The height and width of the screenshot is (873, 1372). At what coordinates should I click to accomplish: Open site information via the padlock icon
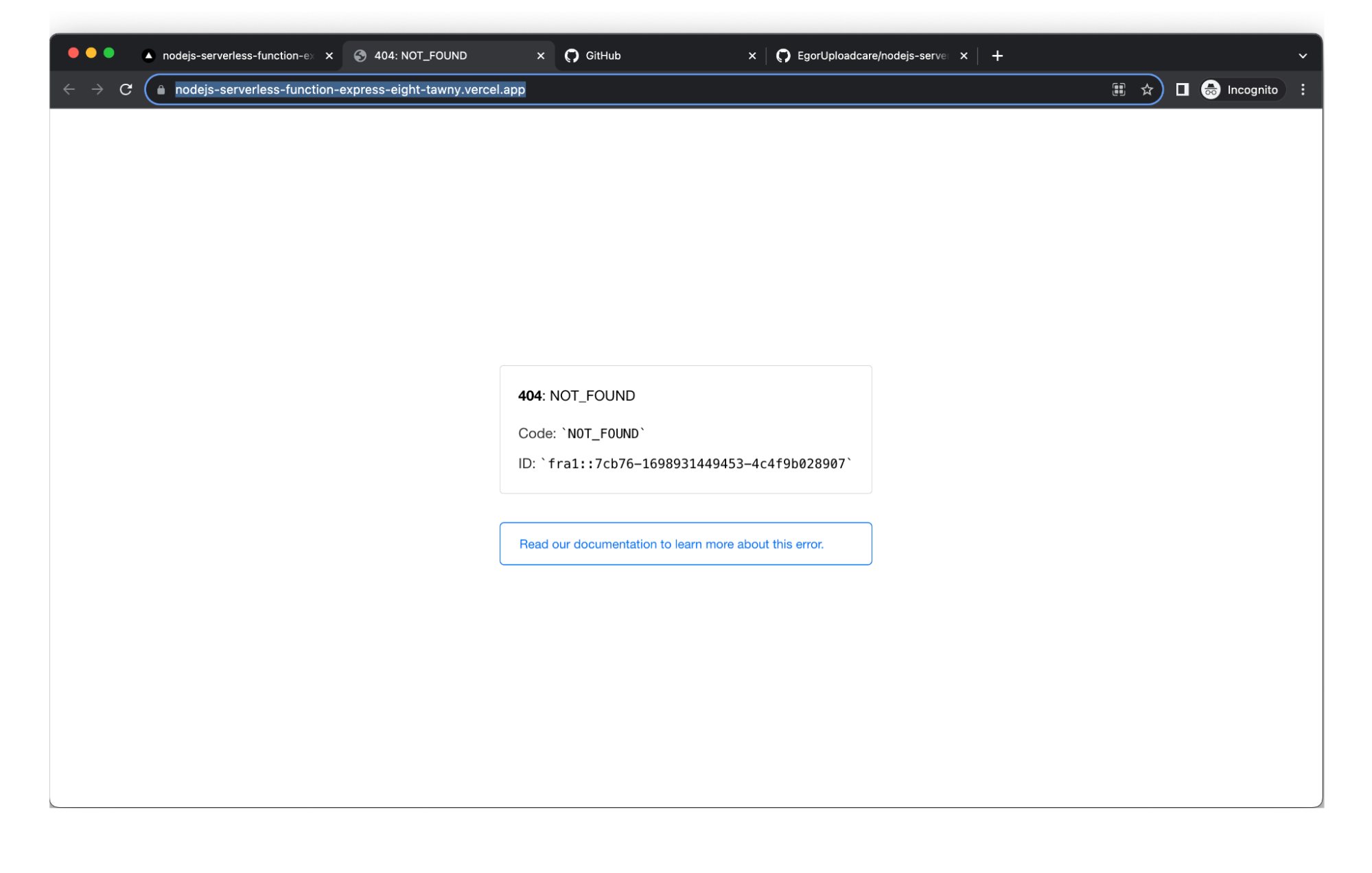(160, 89)
